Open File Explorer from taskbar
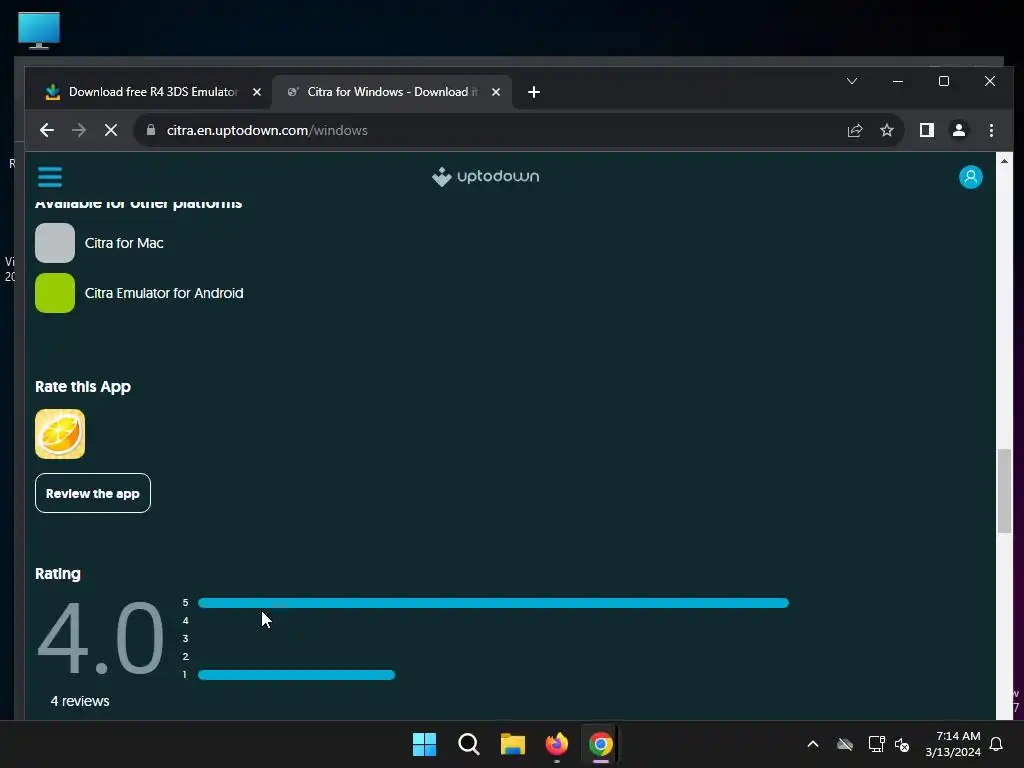The height and width of the screenshot is (768, 1024). (513, 744)
